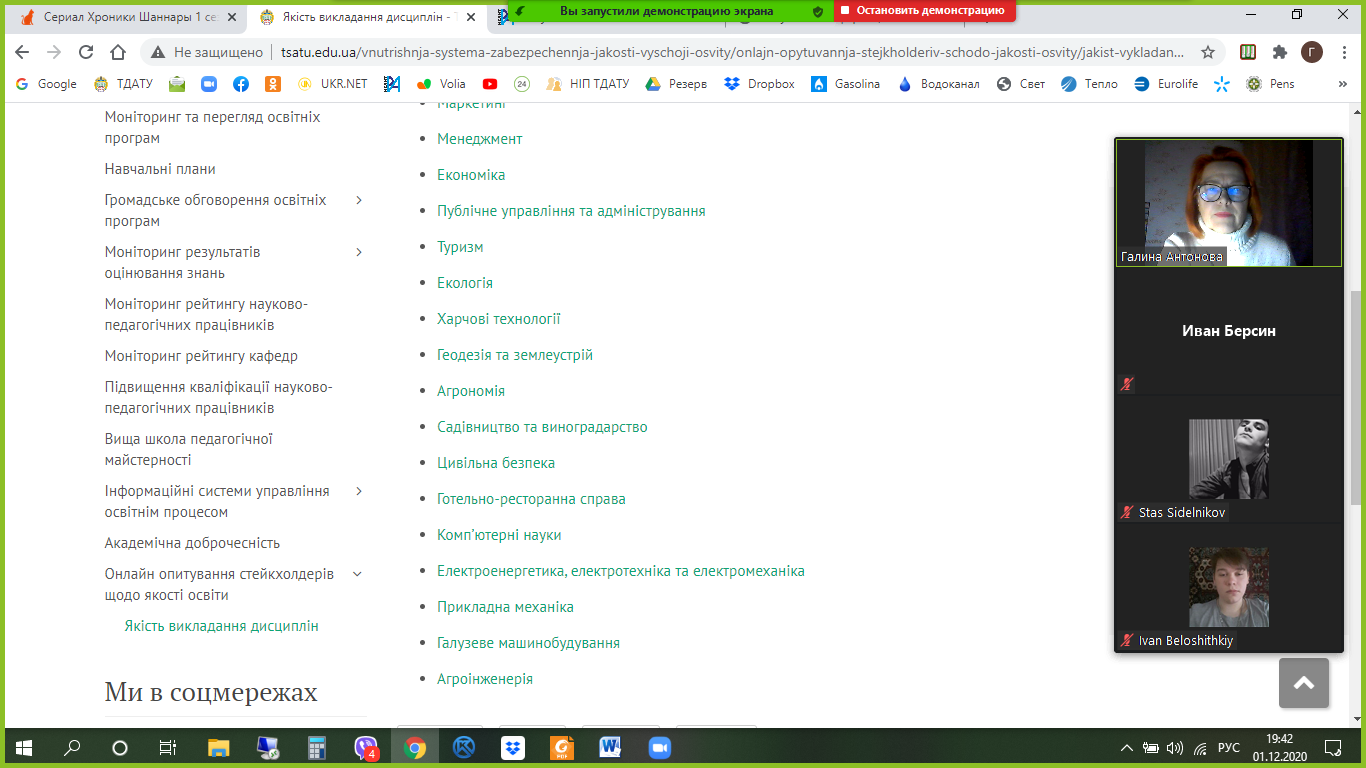
Task: Show hidden system tray icons
Action: tap(1127, 748)
